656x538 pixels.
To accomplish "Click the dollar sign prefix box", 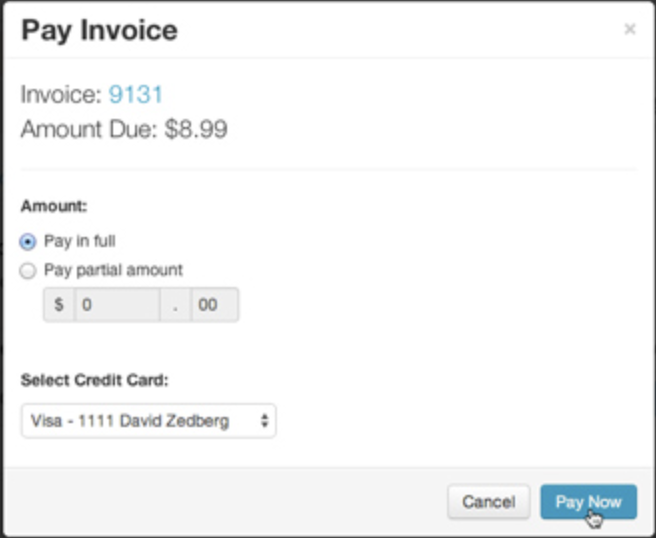I will (59, 305).
